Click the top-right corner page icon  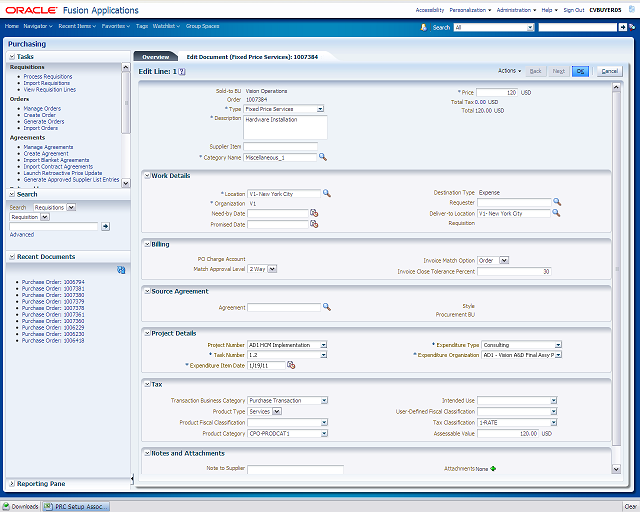(632, 9)
